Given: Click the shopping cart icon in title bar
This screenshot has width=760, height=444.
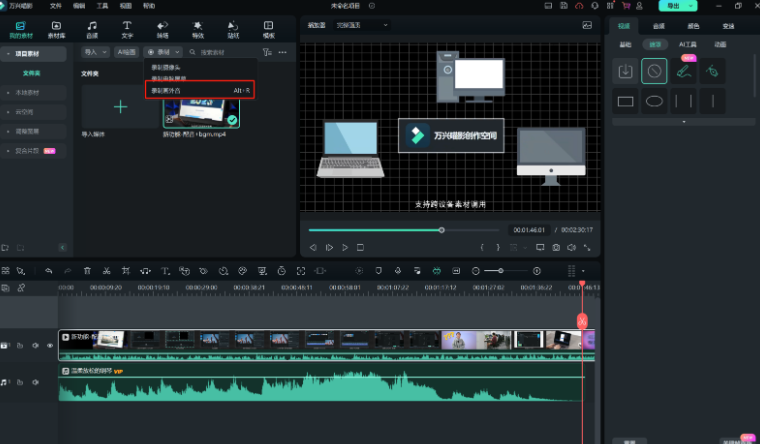Looking at the screenshot, I should [x=625, y=6].
